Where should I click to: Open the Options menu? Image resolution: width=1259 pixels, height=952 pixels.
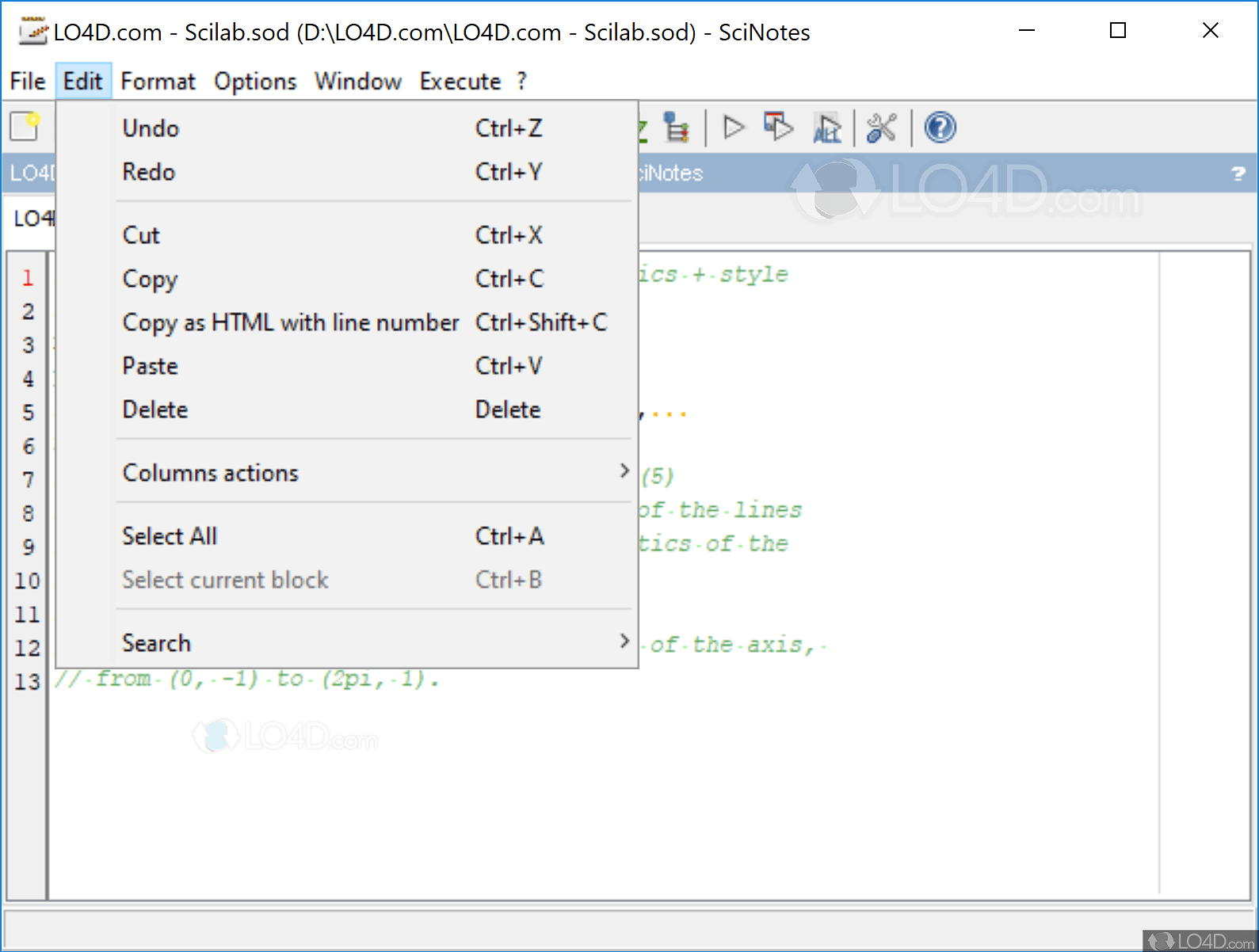click(255, 82)
